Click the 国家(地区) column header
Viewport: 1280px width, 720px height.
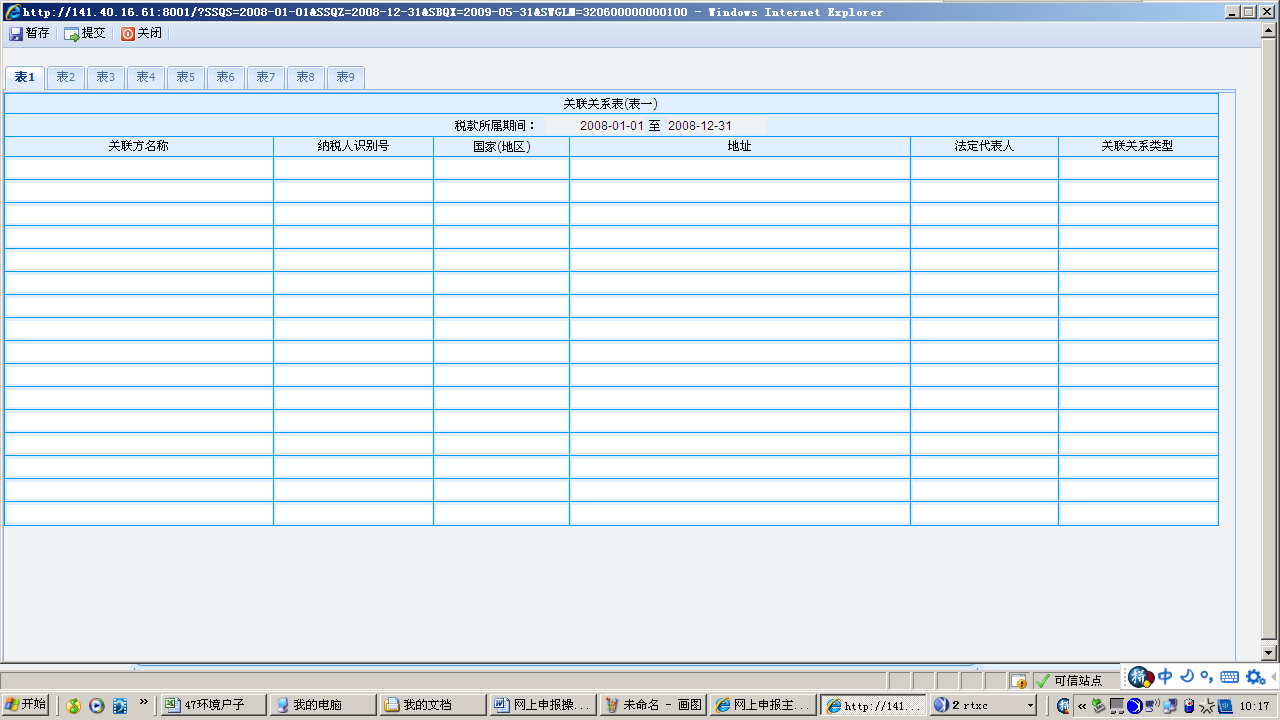click(x=501, y=146)
